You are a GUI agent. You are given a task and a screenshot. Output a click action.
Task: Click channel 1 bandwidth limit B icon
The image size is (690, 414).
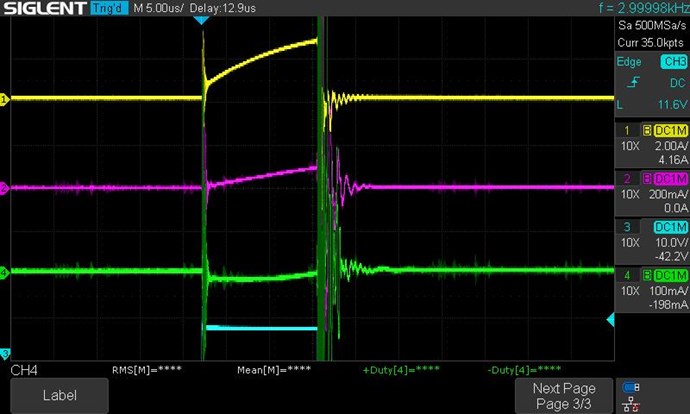pos(647,131)
